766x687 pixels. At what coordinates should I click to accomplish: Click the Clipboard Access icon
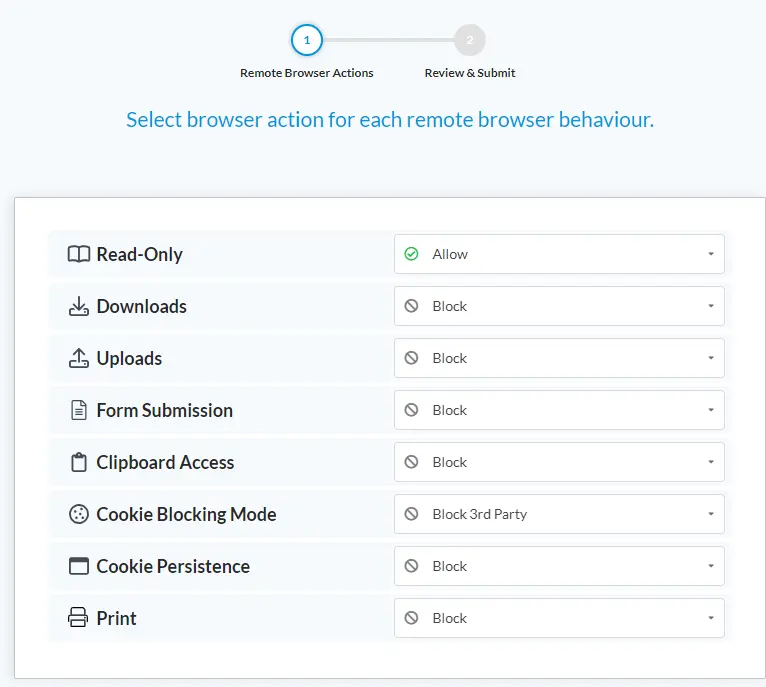click(x=78, y=462)
